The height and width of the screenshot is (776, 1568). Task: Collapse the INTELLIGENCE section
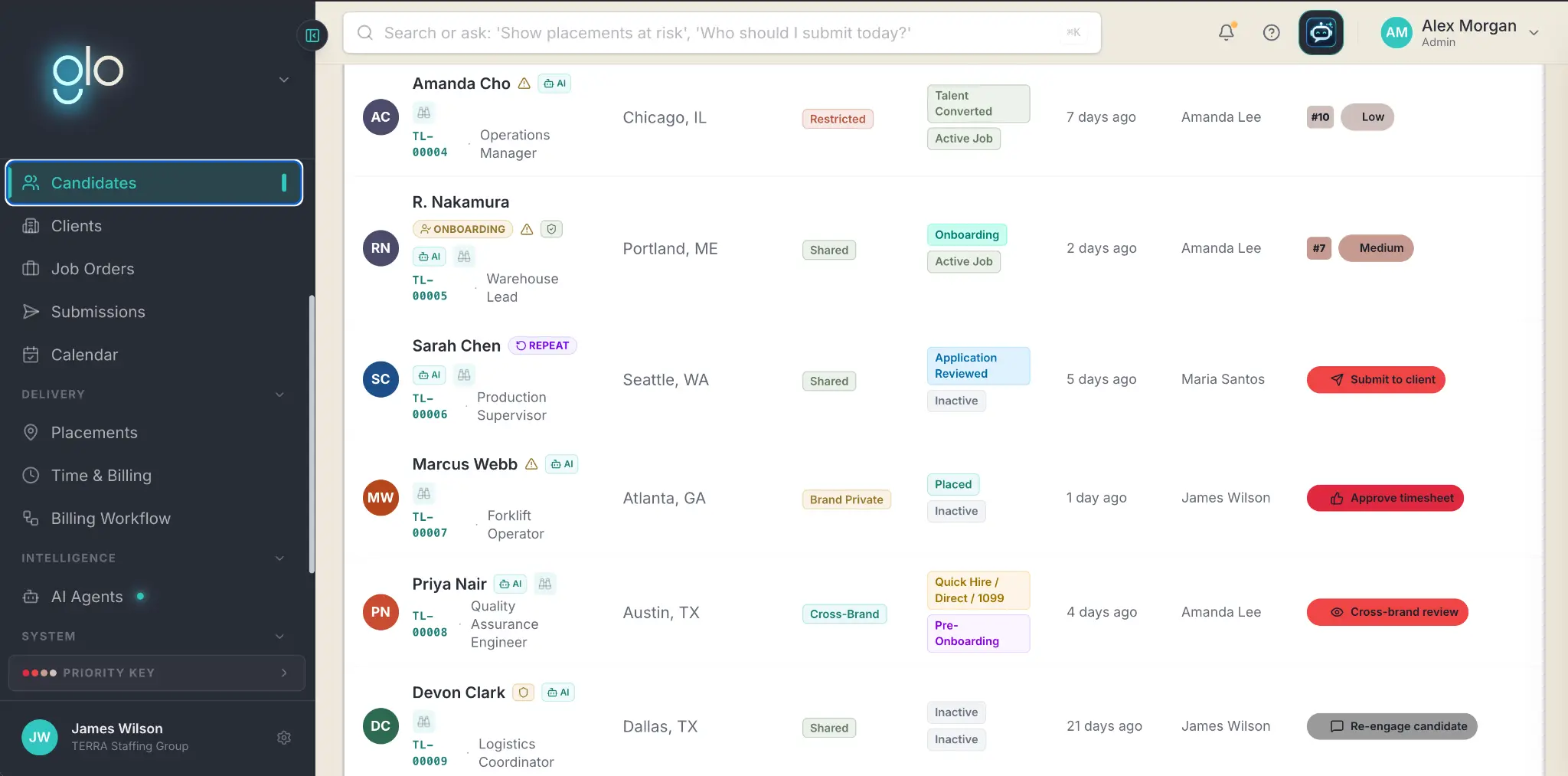tap(279, 558)
